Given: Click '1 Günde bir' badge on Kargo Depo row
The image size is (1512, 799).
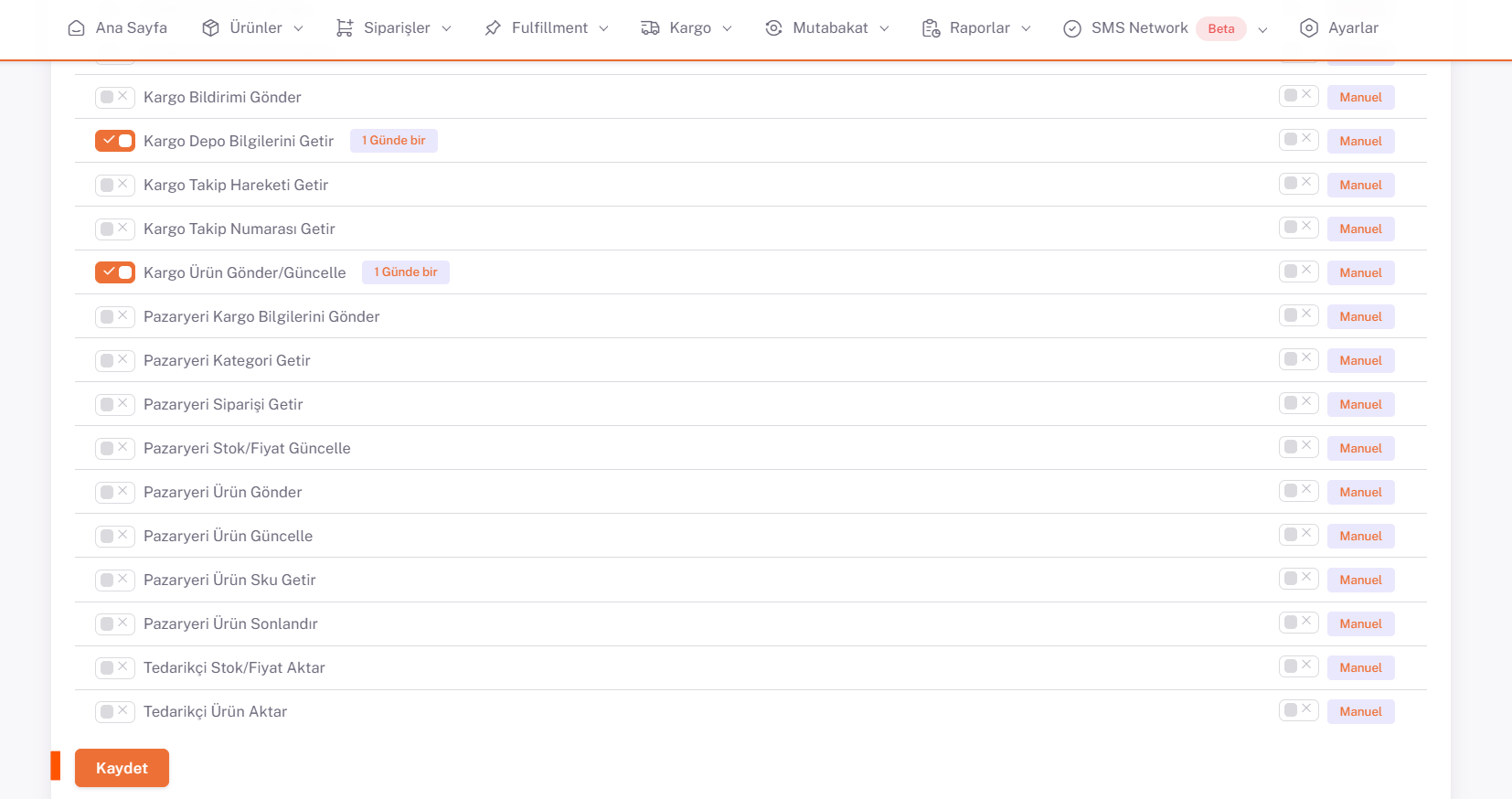Looking at the screenshot, I should point(394,141).
